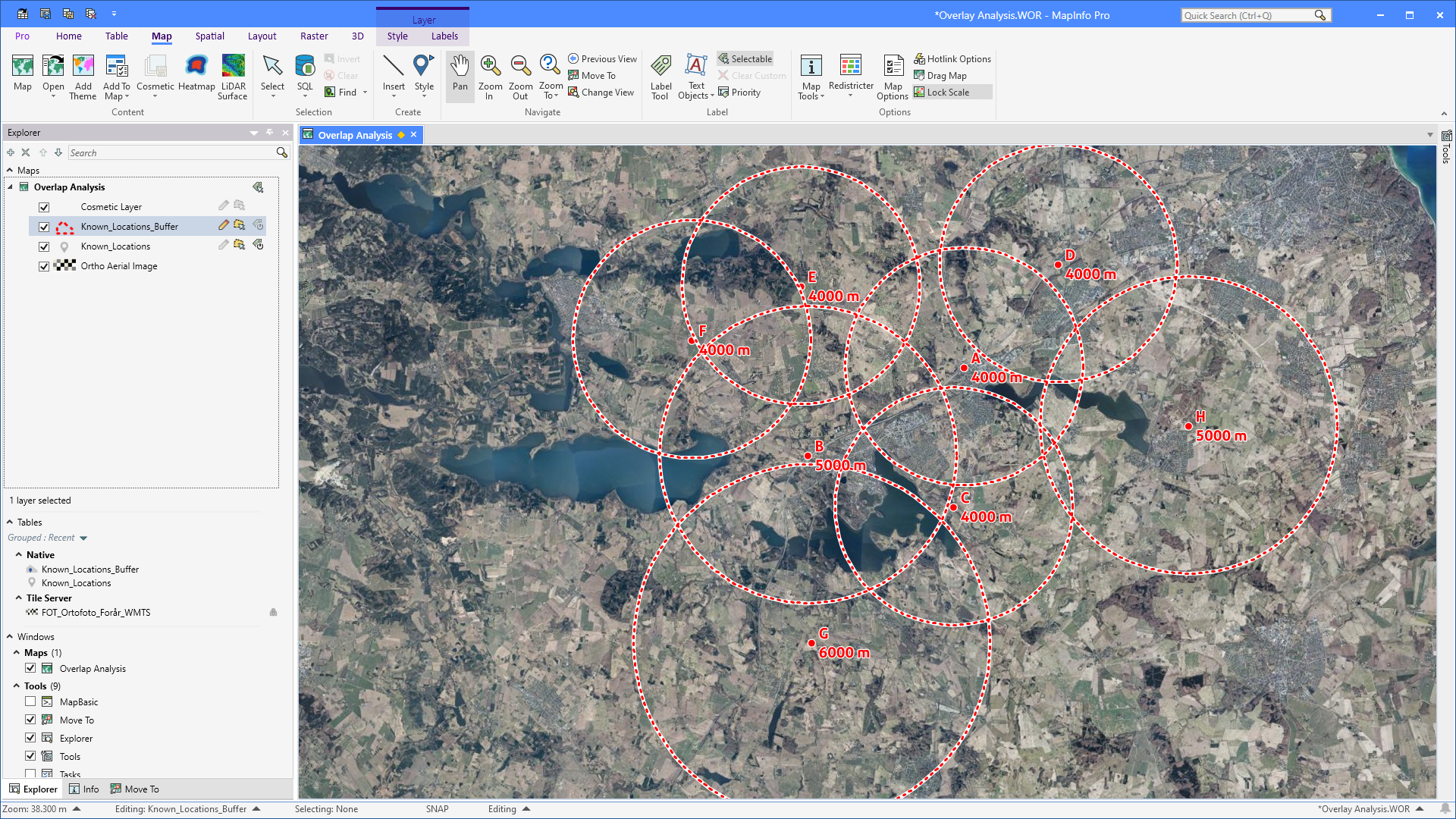The image size is (1456, 819).
Task: Collapse the Windows section
Action: click(10, 636)
